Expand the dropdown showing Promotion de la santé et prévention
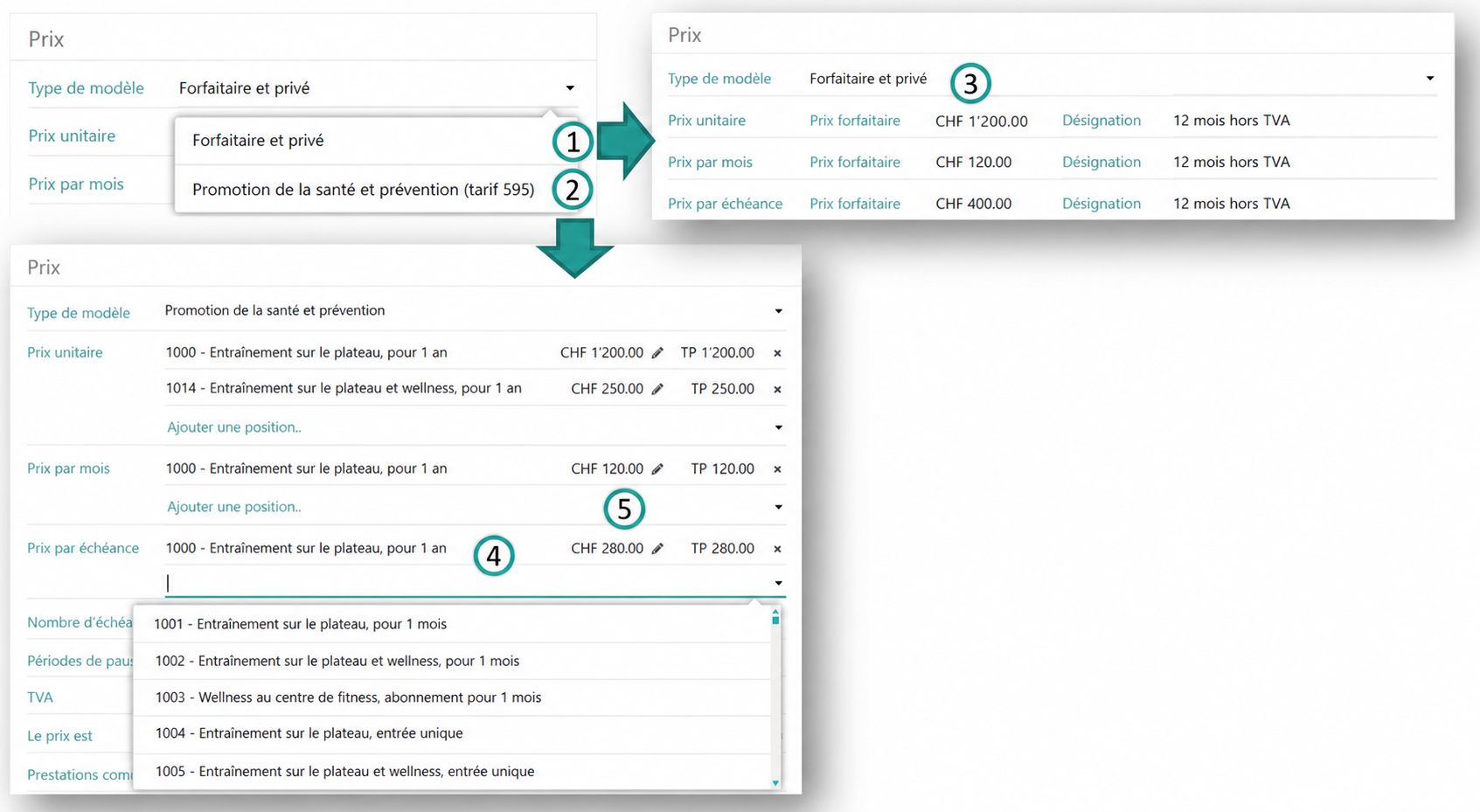This screenshot has width=1480, height=812. tap(778, 311)
